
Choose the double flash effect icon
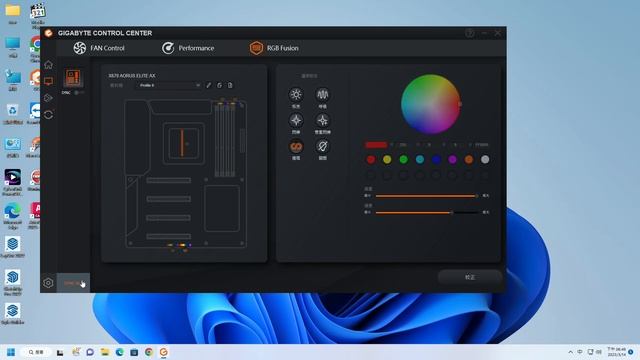322,120
